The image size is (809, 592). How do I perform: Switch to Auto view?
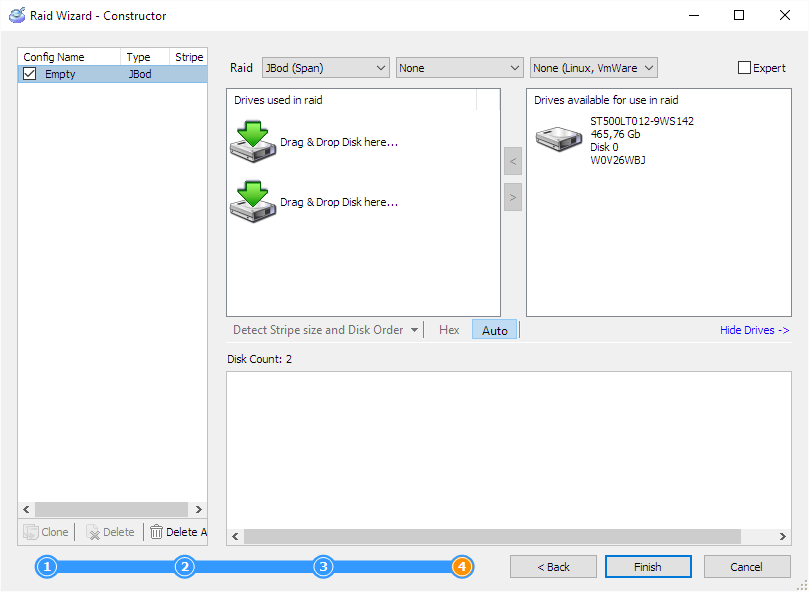494,330
